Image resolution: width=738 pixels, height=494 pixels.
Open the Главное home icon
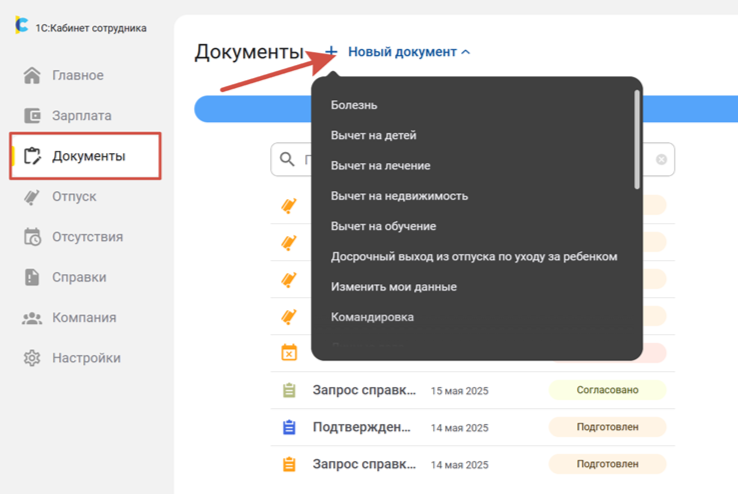click(32, 75)
